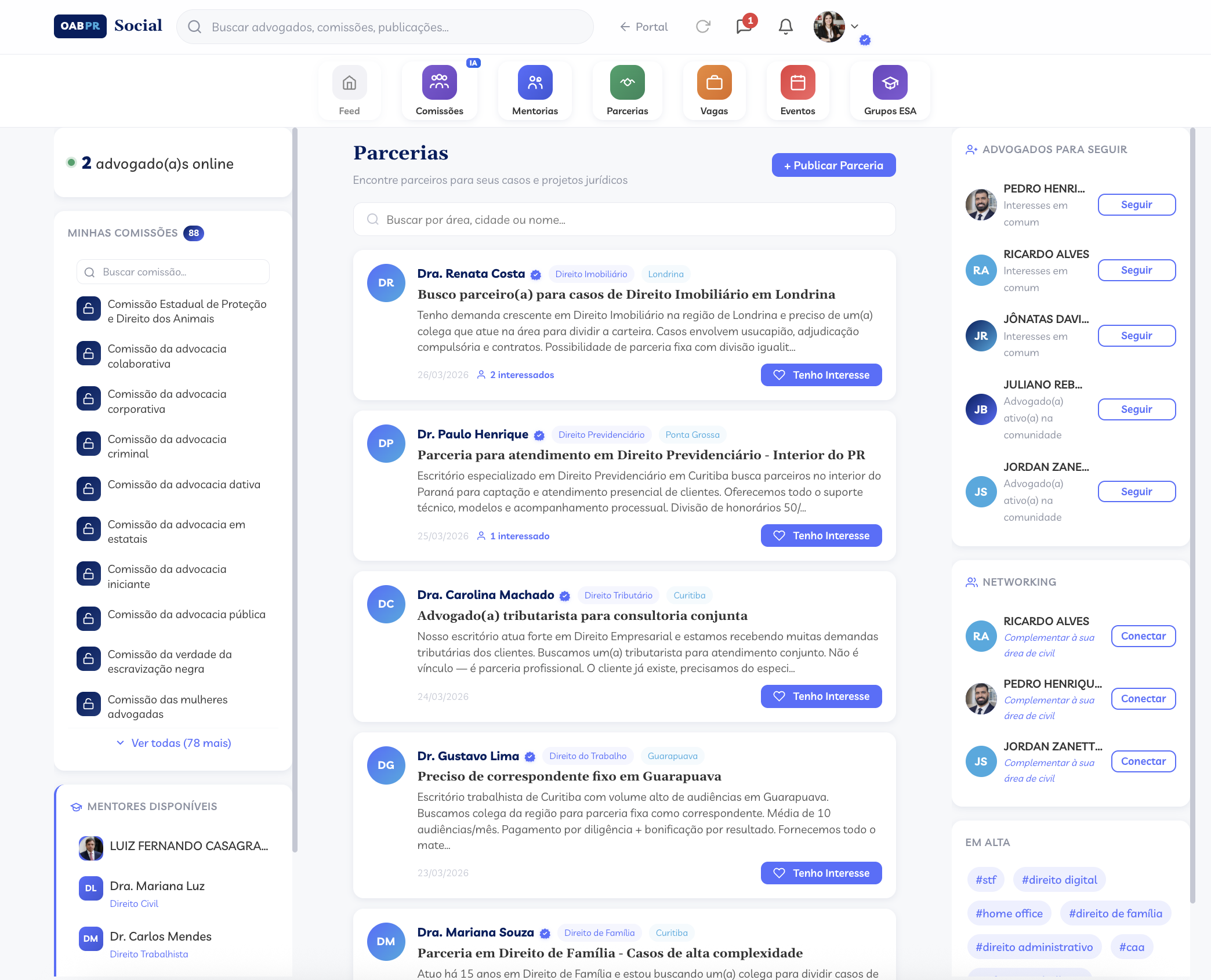This screenshot has height=980, width=1211.
Task: Open profile dropdown arrow beside avatar
Action: (854, 27)
